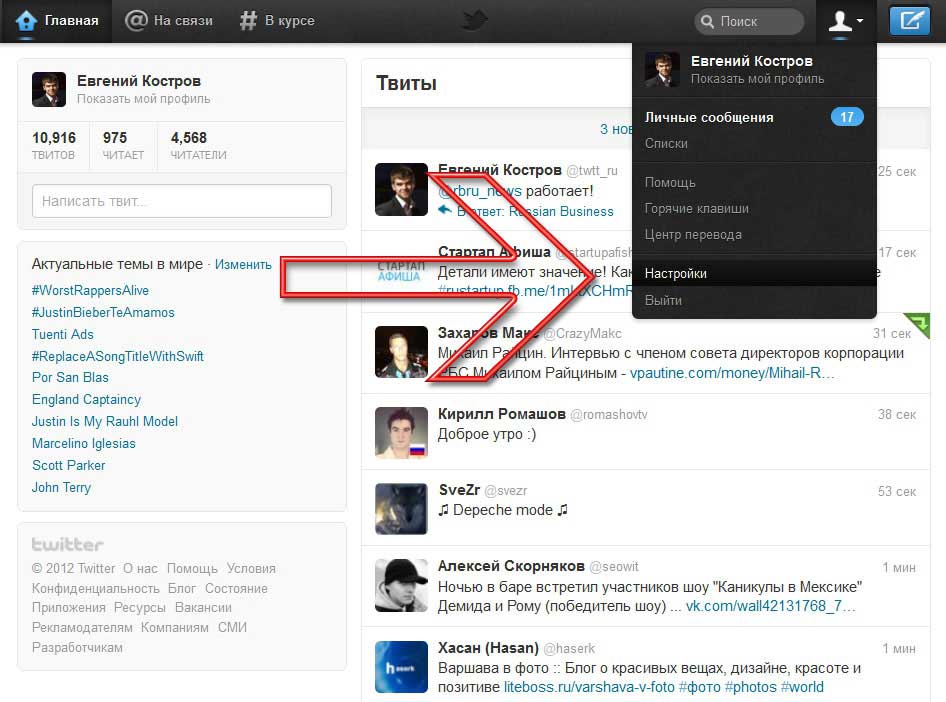Click О нас footer link
This screenshot has height=702, width=946.
(140, 569)
